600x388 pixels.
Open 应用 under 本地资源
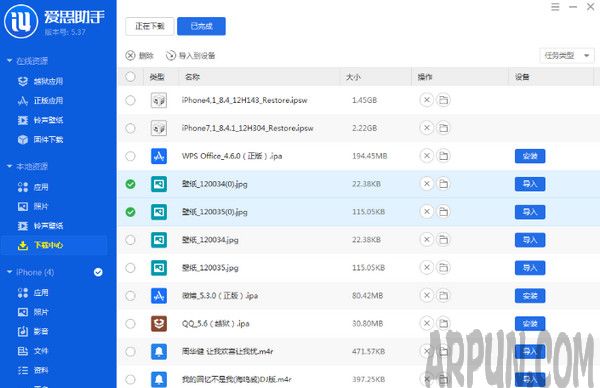[33, 187]
